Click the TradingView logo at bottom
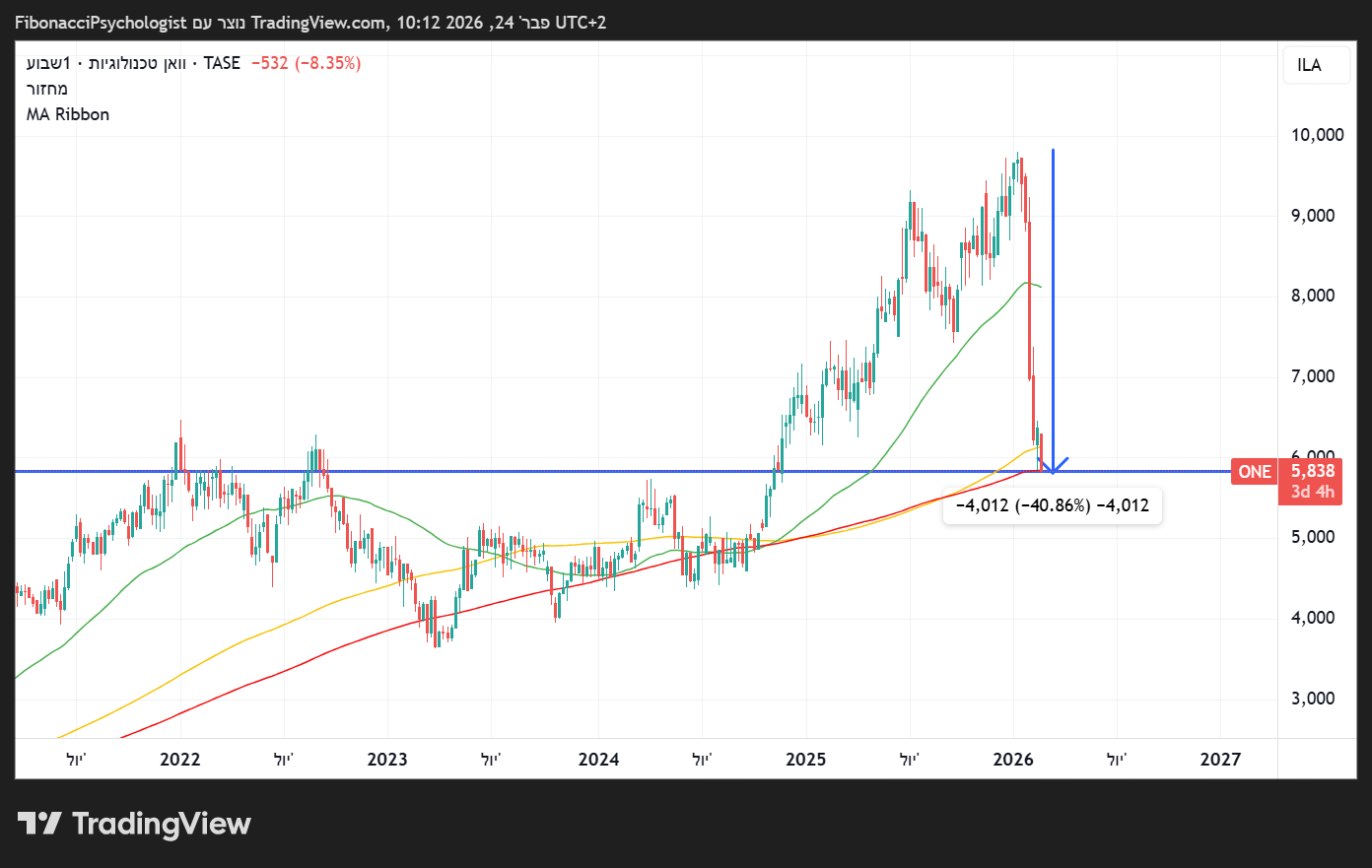This screenshot has width=1372, height=868. pyautogui.click(x=135, y=824)
